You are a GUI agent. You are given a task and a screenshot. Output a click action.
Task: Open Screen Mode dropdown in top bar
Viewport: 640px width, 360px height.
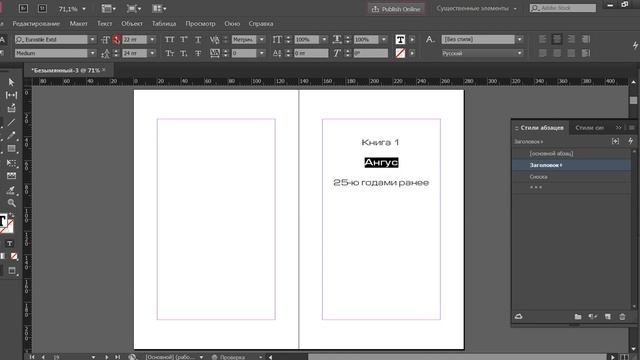134,8
